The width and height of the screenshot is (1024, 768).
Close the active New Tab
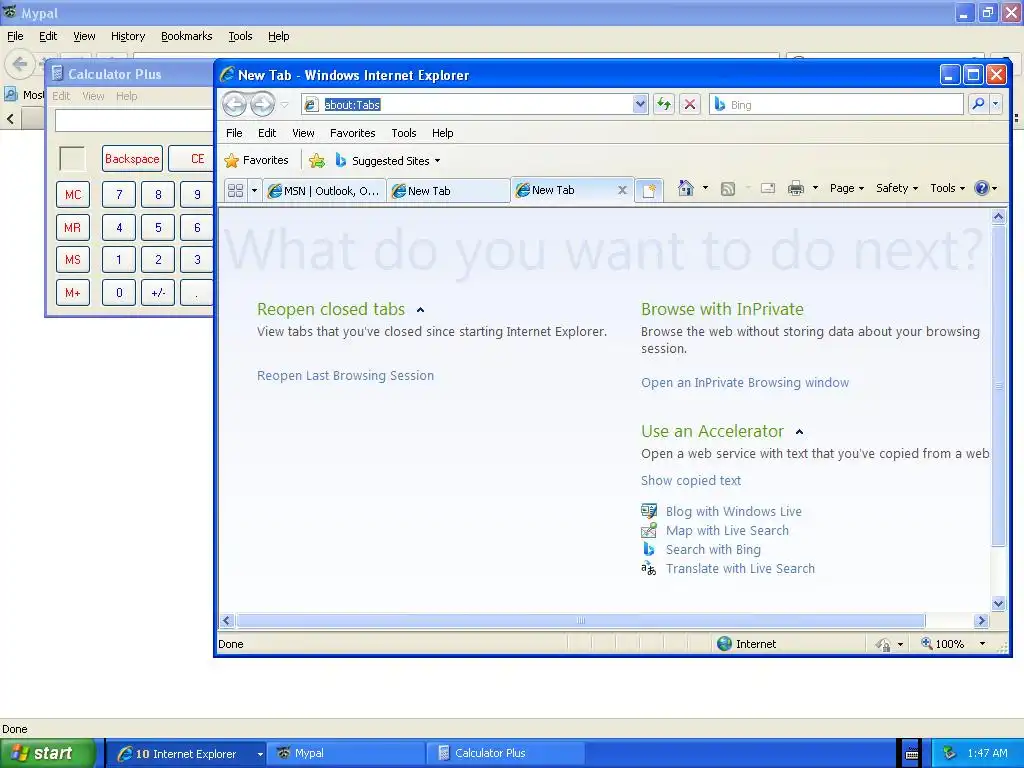[x=622, y=190]
